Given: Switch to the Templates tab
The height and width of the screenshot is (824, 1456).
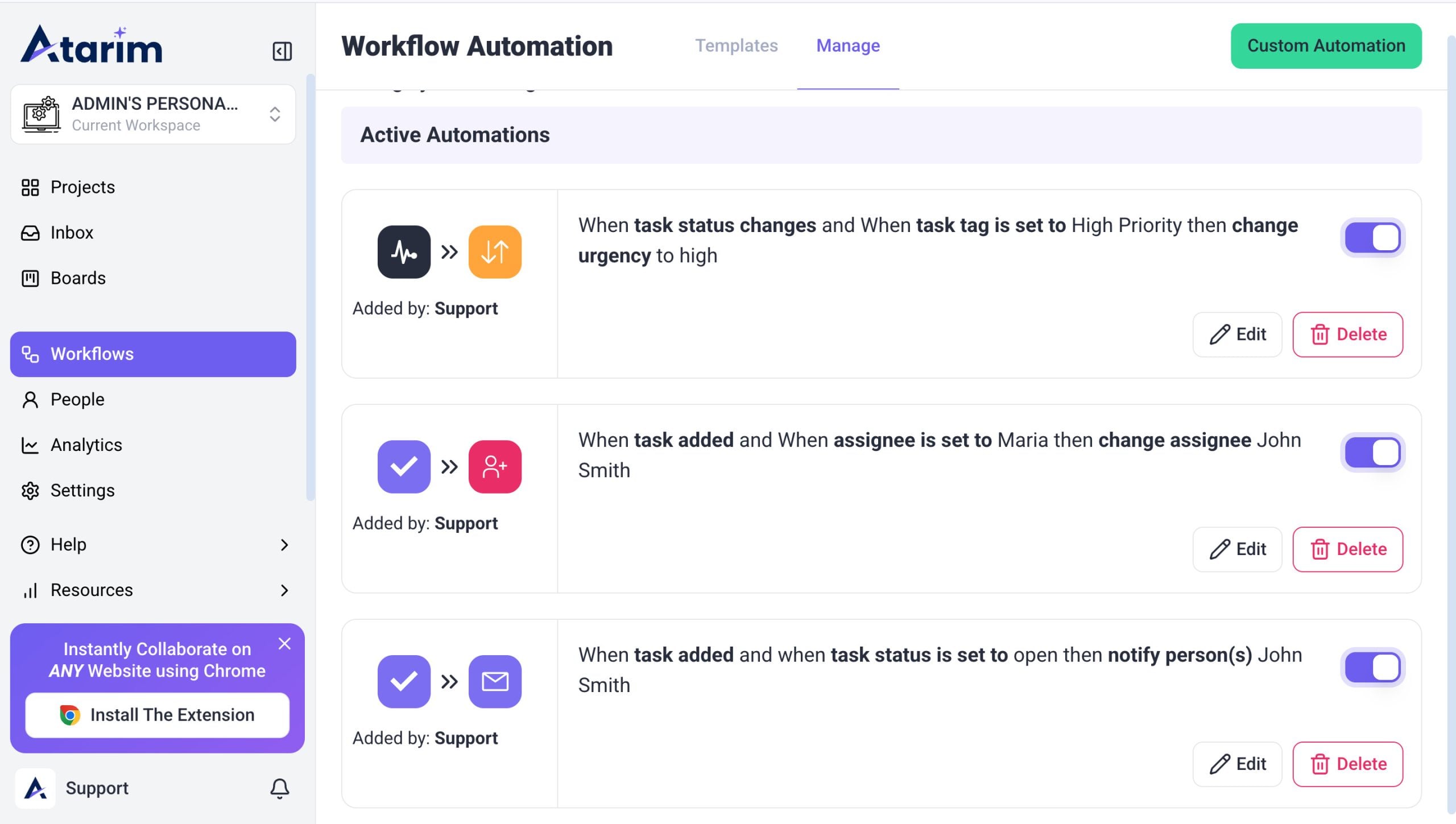Looking at the screenshot, I should click(736, 45).
